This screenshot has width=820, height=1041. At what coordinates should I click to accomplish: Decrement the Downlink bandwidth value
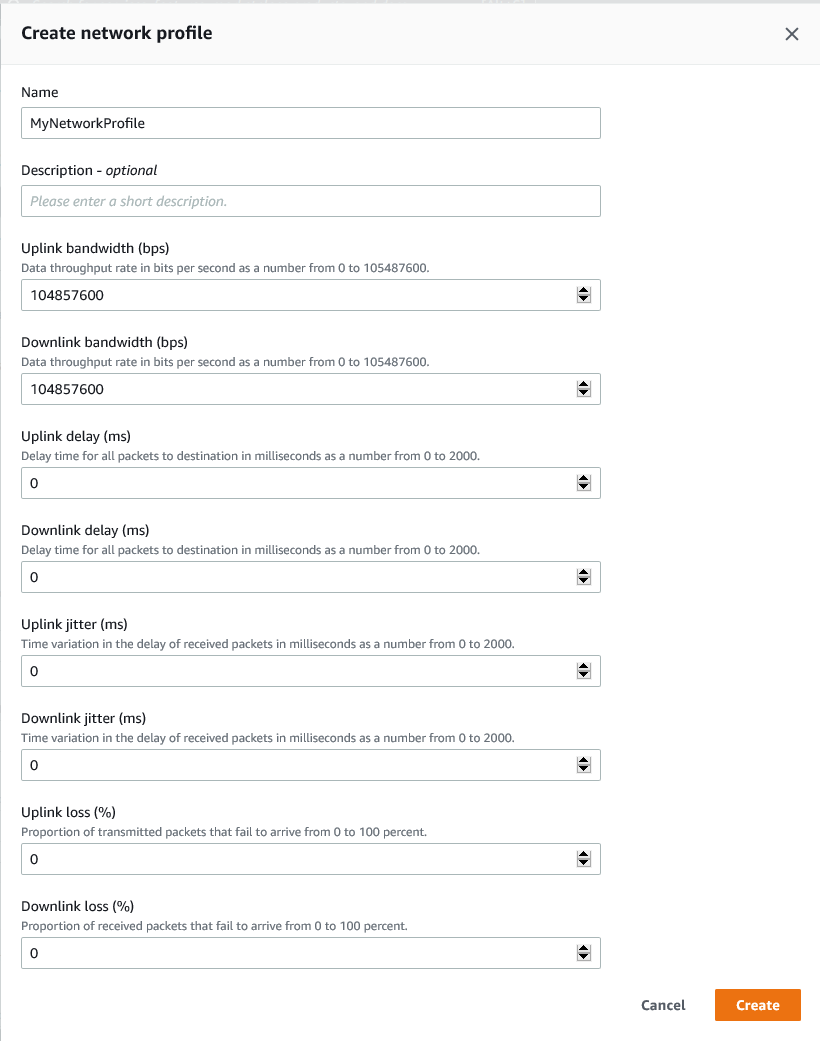[x=584, y=392]
